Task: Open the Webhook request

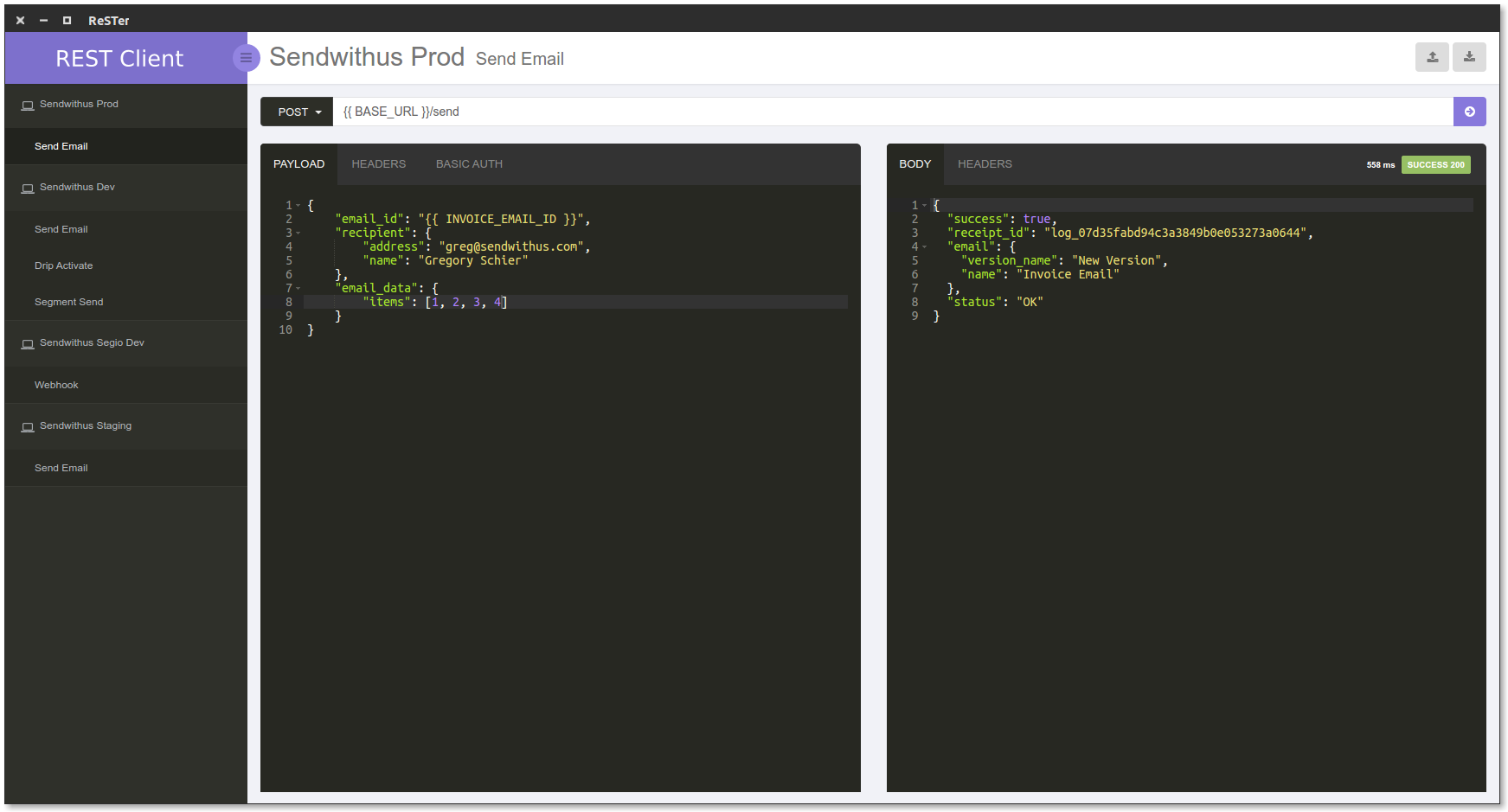Action: (126, 385)
